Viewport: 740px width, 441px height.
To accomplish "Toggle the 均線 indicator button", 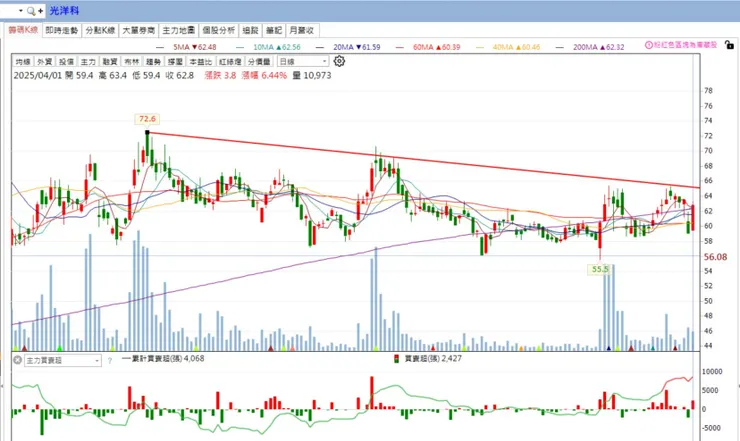I will [x=23, y=61].
